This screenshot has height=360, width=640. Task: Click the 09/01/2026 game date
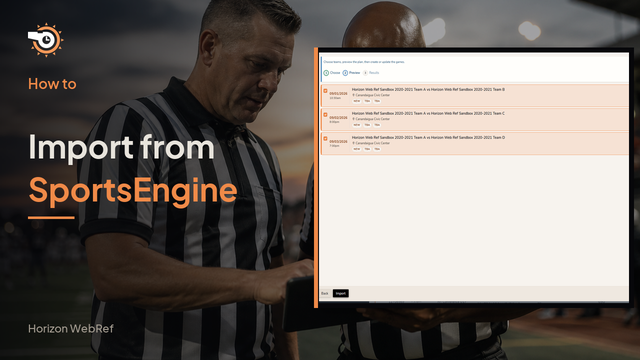tap(338, 93)
